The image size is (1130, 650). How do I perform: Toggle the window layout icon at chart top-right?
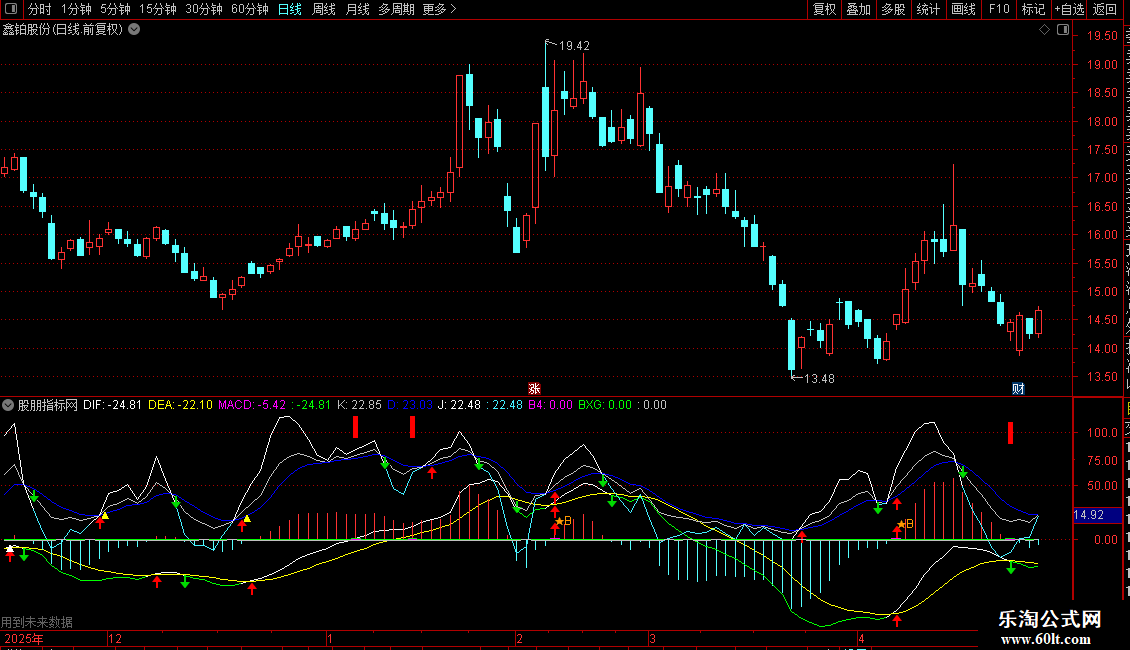point(1063,30)
